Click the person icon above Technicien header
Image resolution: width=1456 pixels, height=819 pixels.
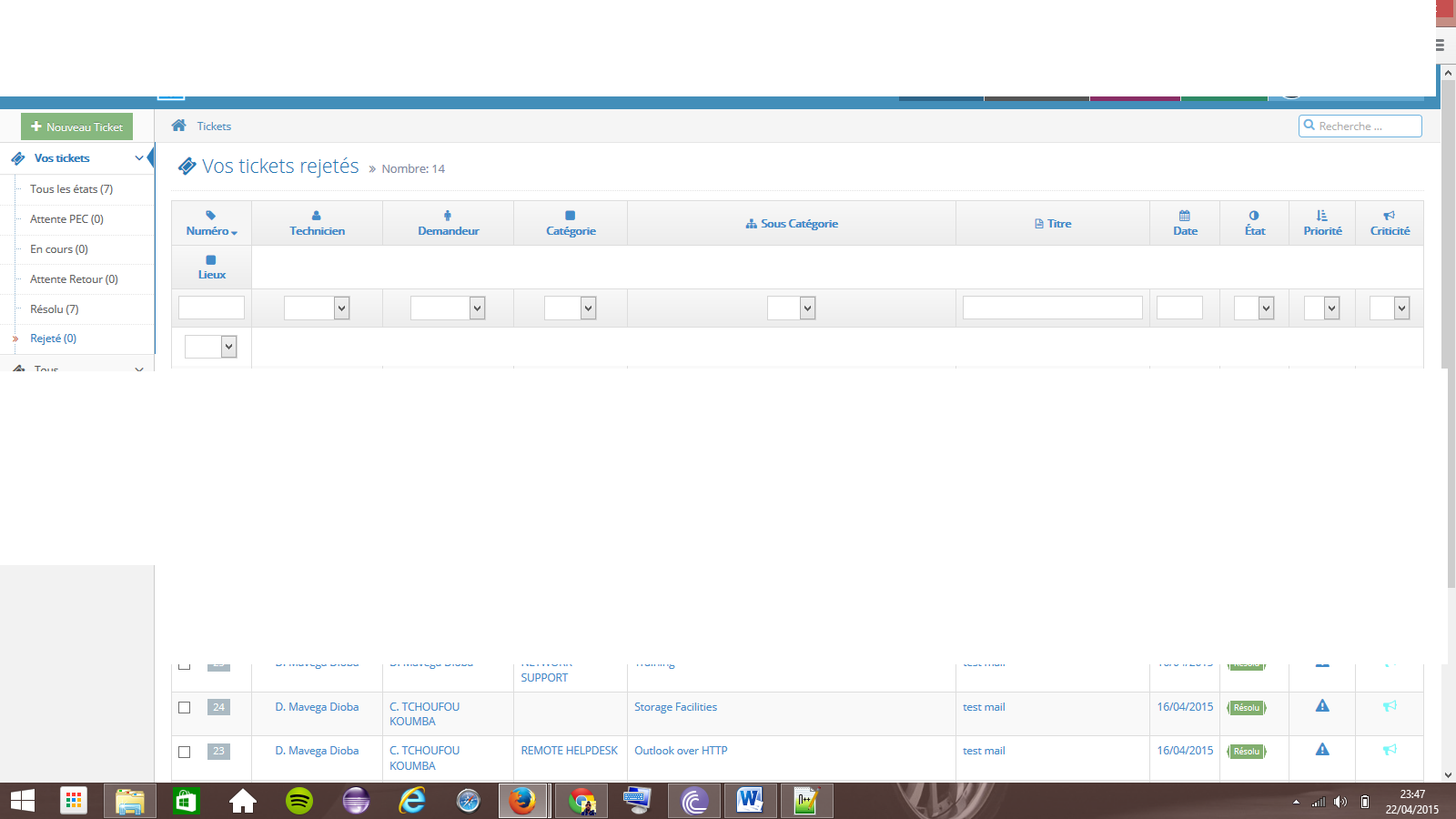[x=317, y=216]
